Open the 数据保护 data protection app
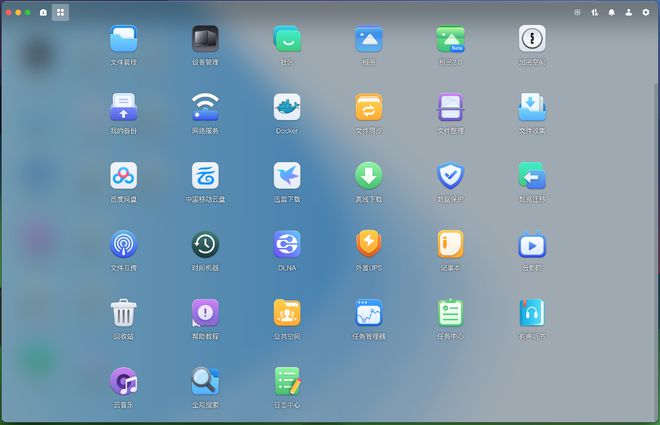The height and width of the screenshot is (425, 660). (450, 176)
